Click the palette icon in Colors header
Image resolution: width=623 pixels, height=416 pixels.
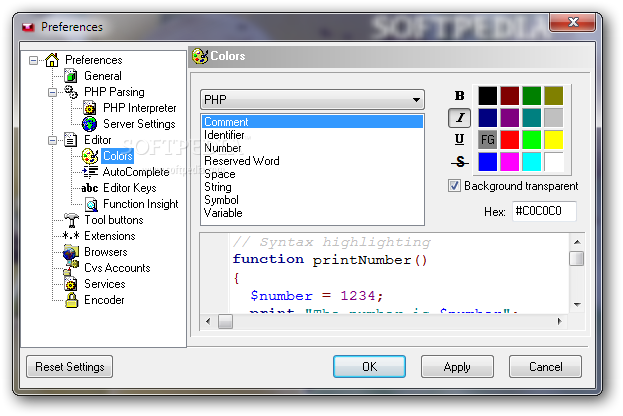click(200, 56)
